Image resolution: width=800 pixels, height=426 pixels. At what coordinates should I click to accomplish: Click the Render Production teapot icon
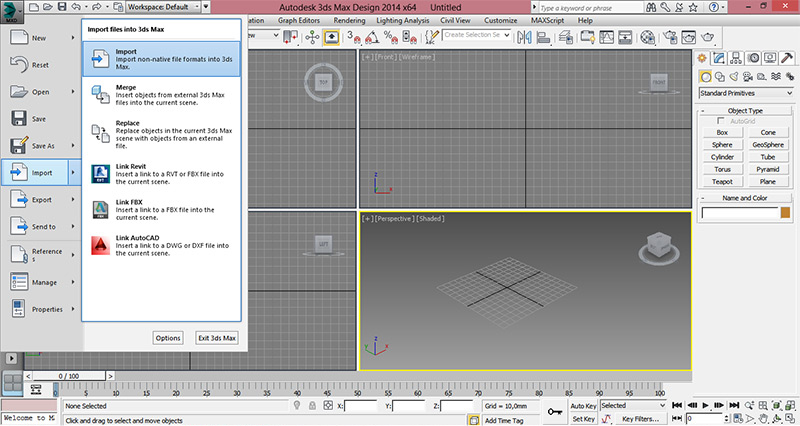click(707, 37)
